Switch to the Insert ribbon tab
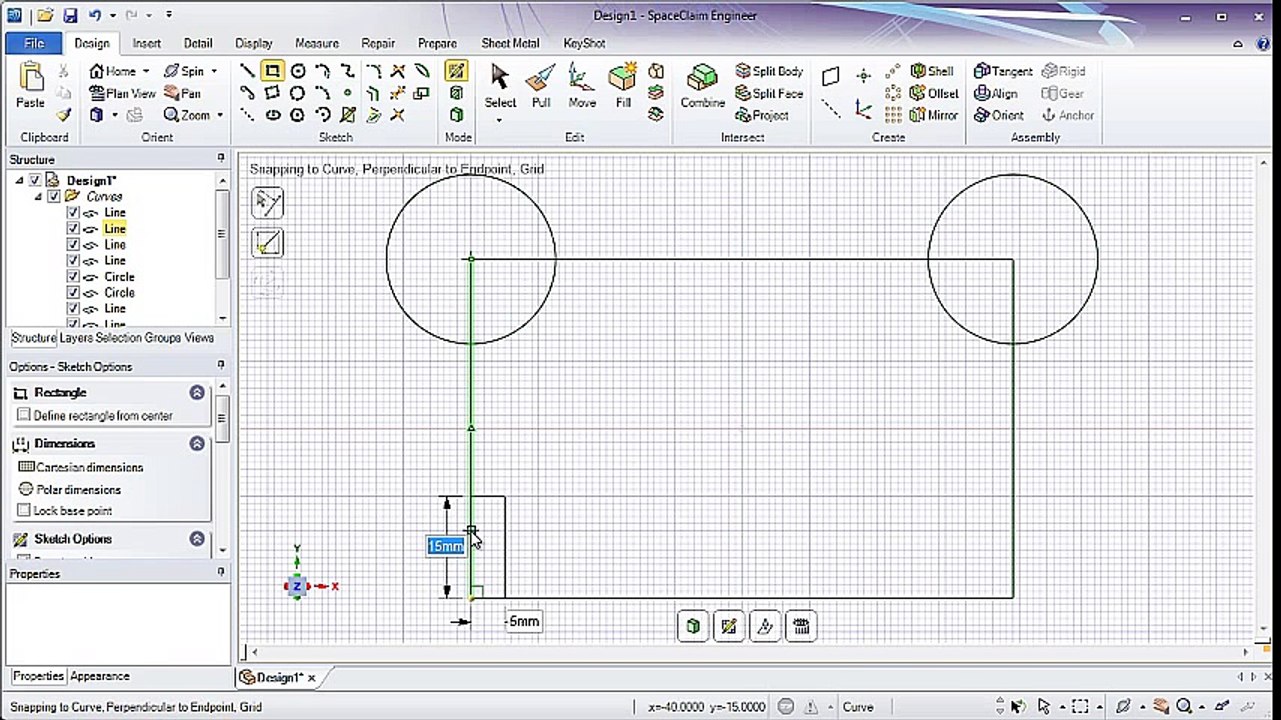Screen dimensions: 1281x720 click(x=146, y=44)
